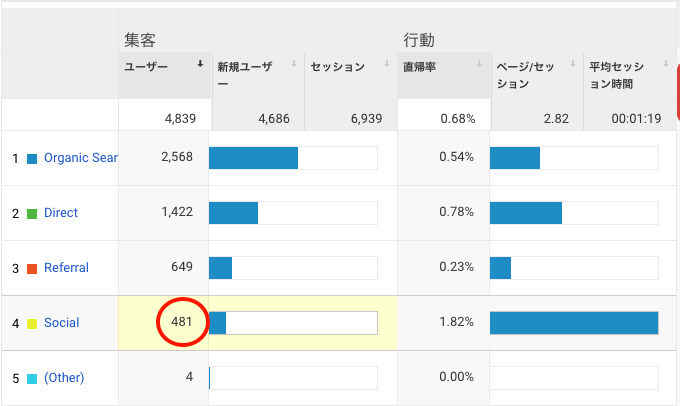
Task: Open the Referral channel link
Action: [x=66, y=268]
